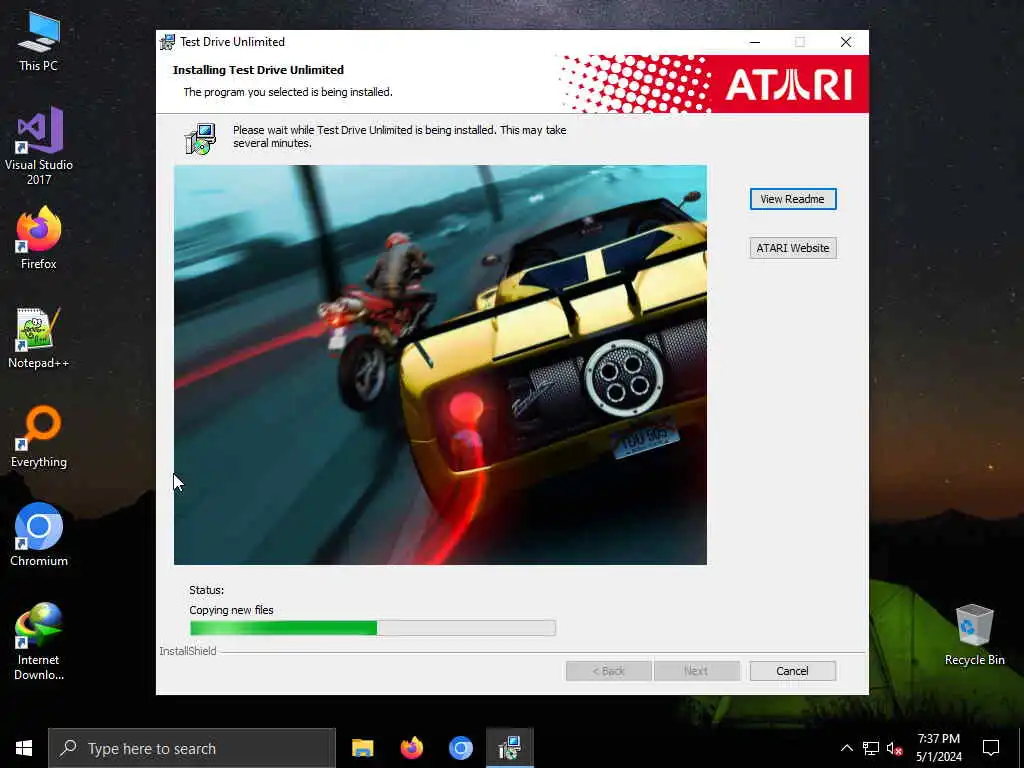Click the muted volume tray icon
This screenshot has height=768, width=1024.
coord(894,748)
